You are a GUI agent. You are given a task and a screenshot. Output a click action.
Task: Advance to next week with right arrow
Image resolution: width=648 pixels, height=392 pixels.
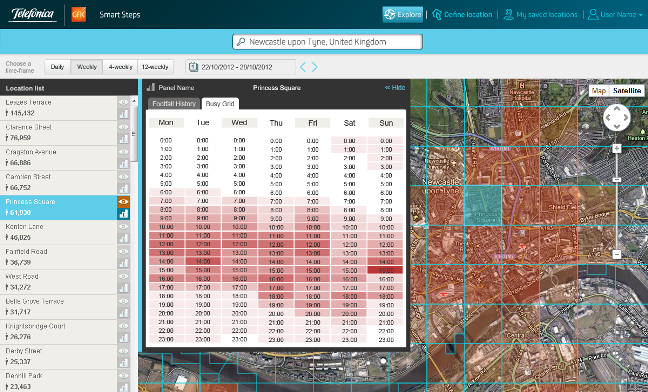tap(314, 67)
